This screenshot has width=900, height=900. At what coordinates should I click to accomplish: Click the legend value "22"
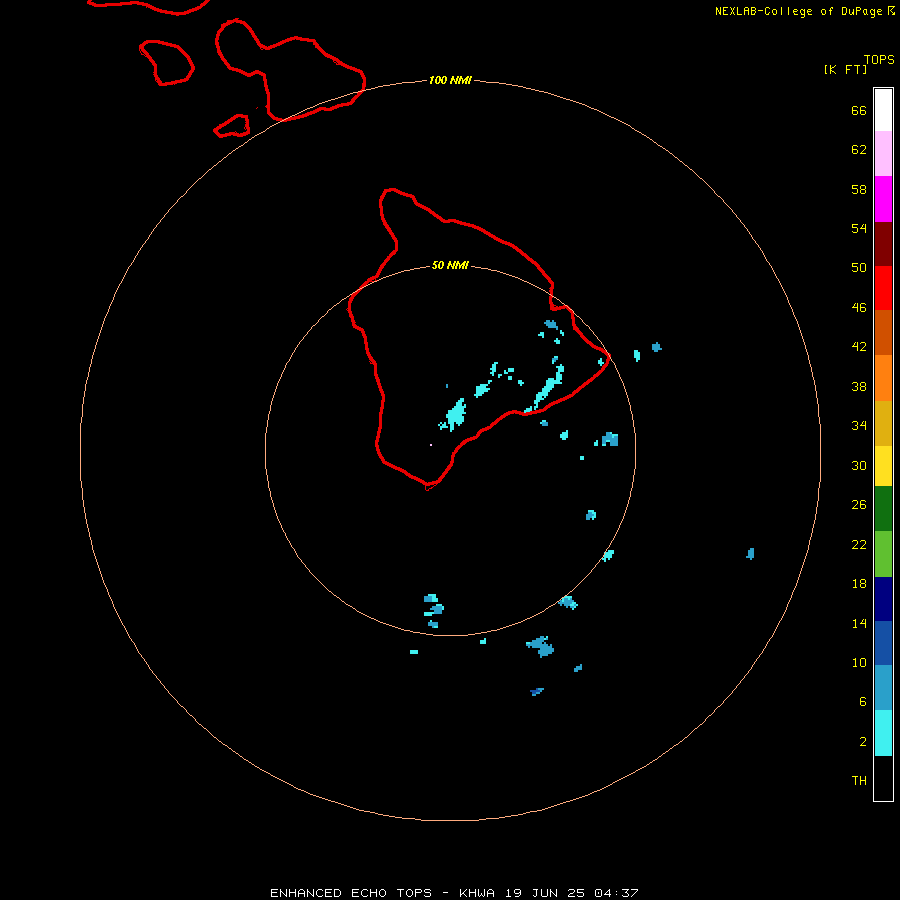859,545
